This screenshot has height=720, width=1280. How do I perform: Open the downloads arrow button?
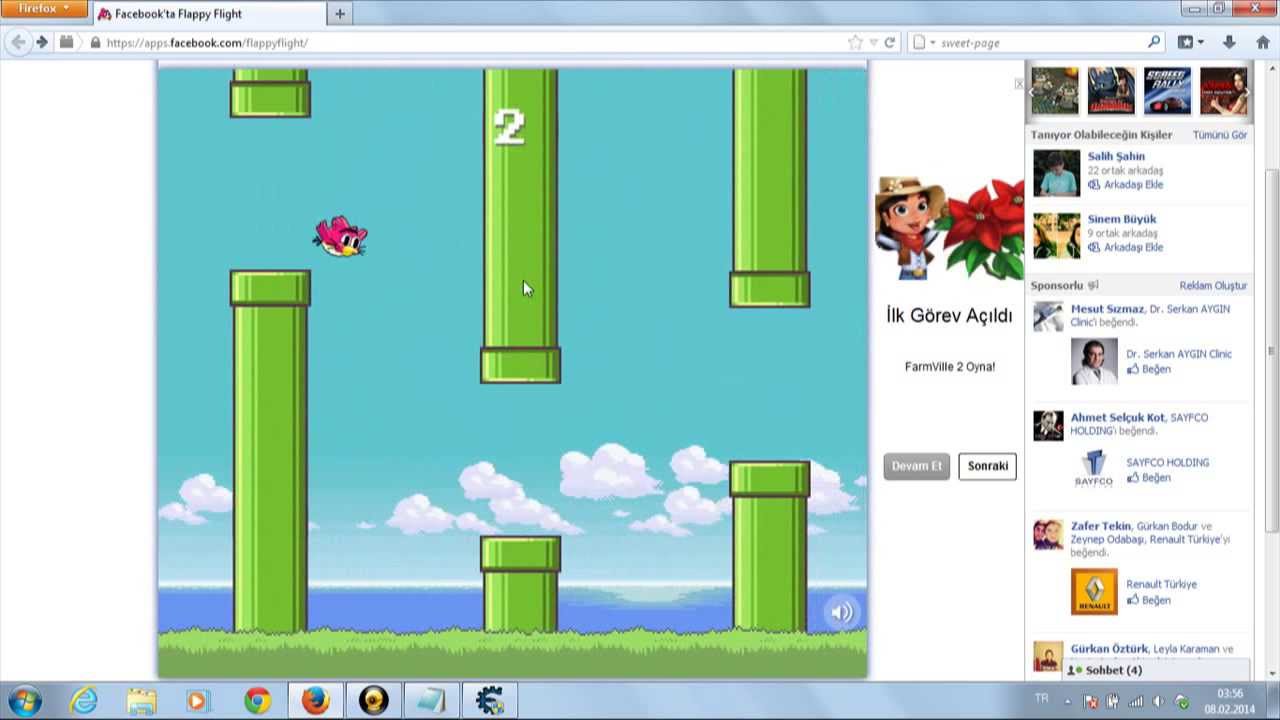pos(1229,43)
